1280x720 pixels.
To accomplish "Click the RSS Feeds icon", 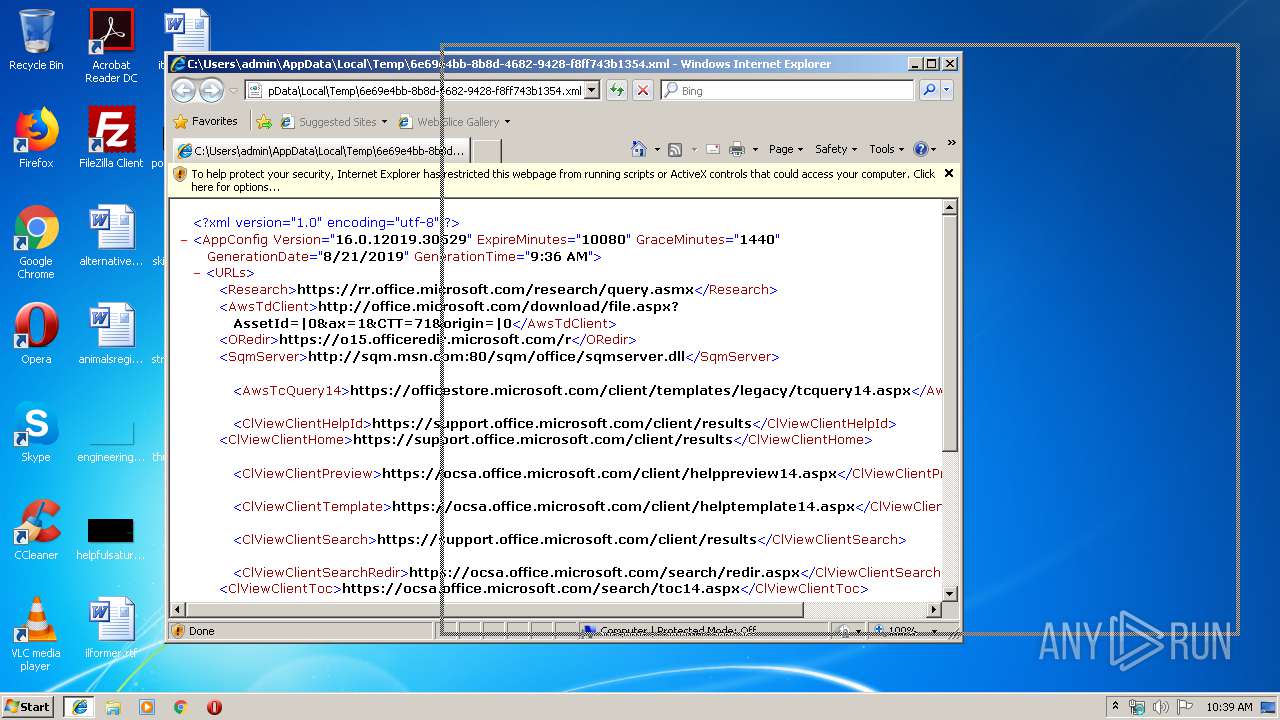I will coord(675,149).
